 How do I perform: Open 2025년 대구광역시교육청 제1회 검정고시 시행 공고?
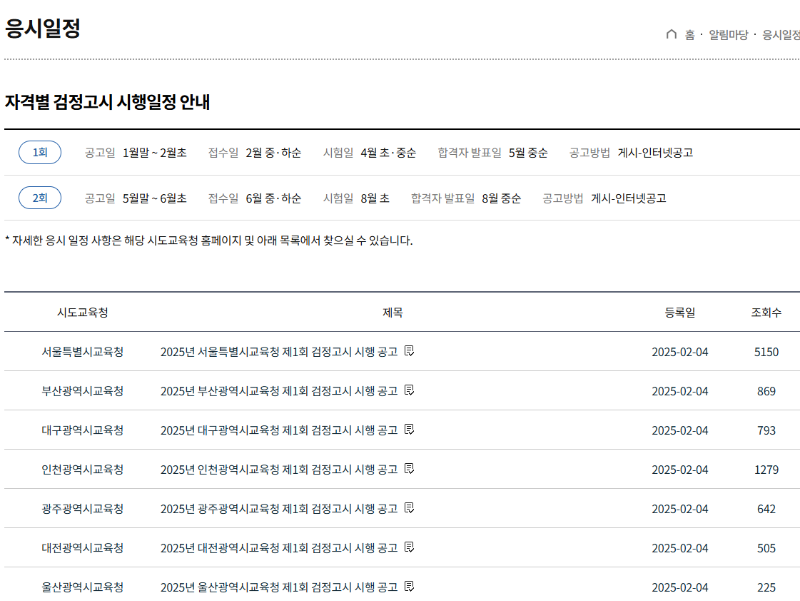[x=279, y=431]
